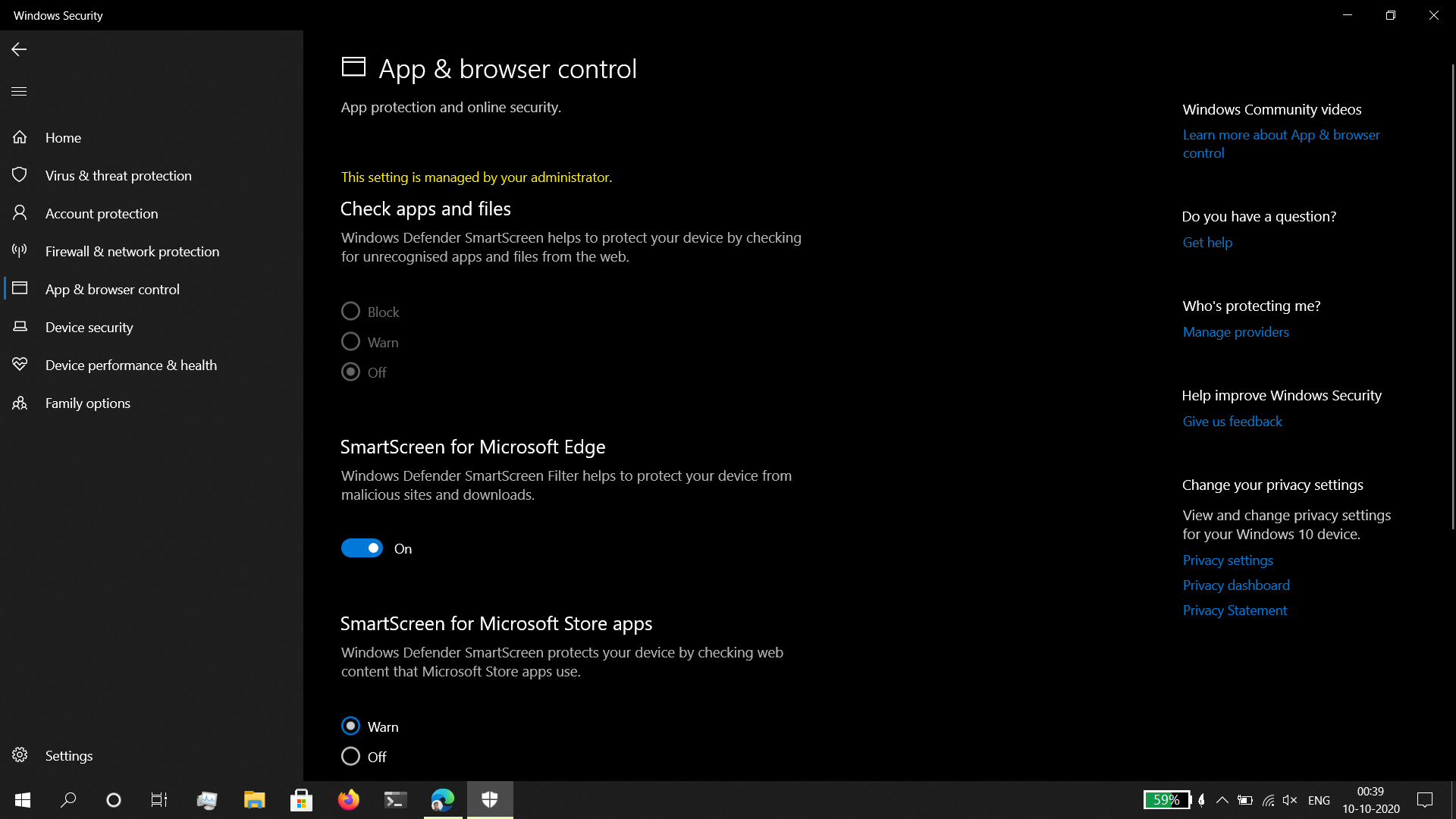Viewport: 1456px width, 819px height.
Task: Open Family options page
Action: (152, 403)
